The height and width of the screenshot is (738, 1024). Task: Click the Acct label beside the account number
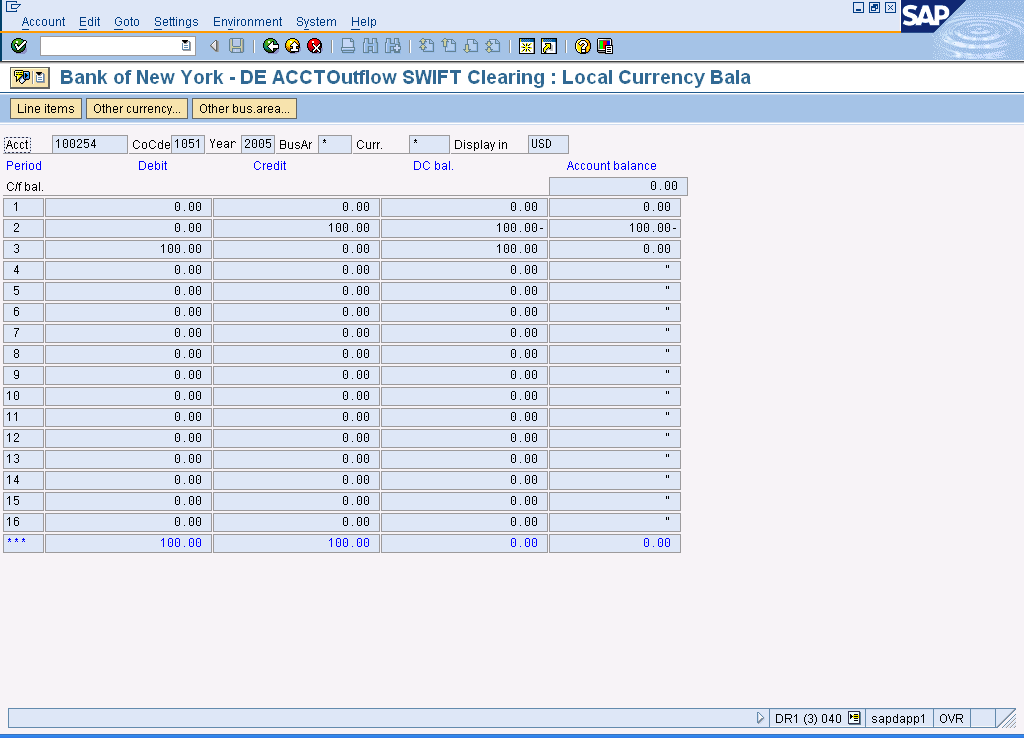click(x=18, y=145)
